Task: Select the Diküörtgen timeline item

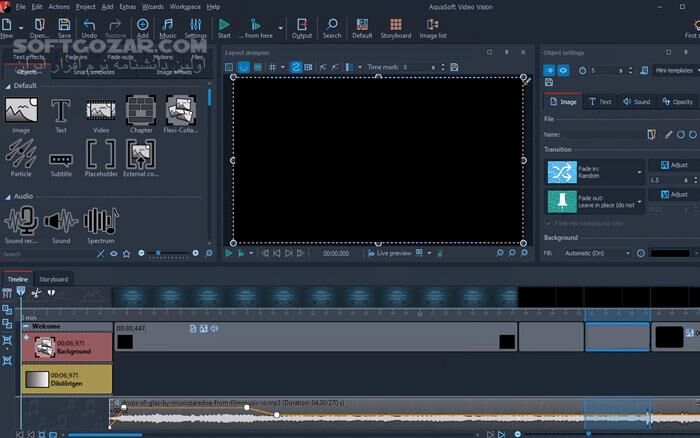Action: point(67,379)
